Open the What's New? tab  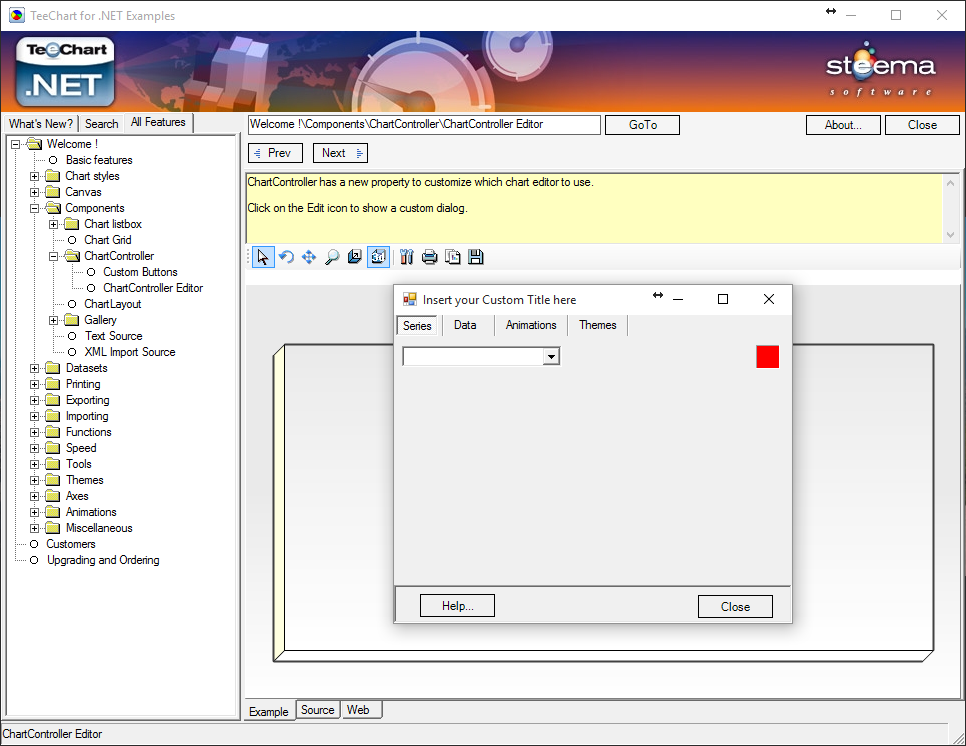click(41, 124)
